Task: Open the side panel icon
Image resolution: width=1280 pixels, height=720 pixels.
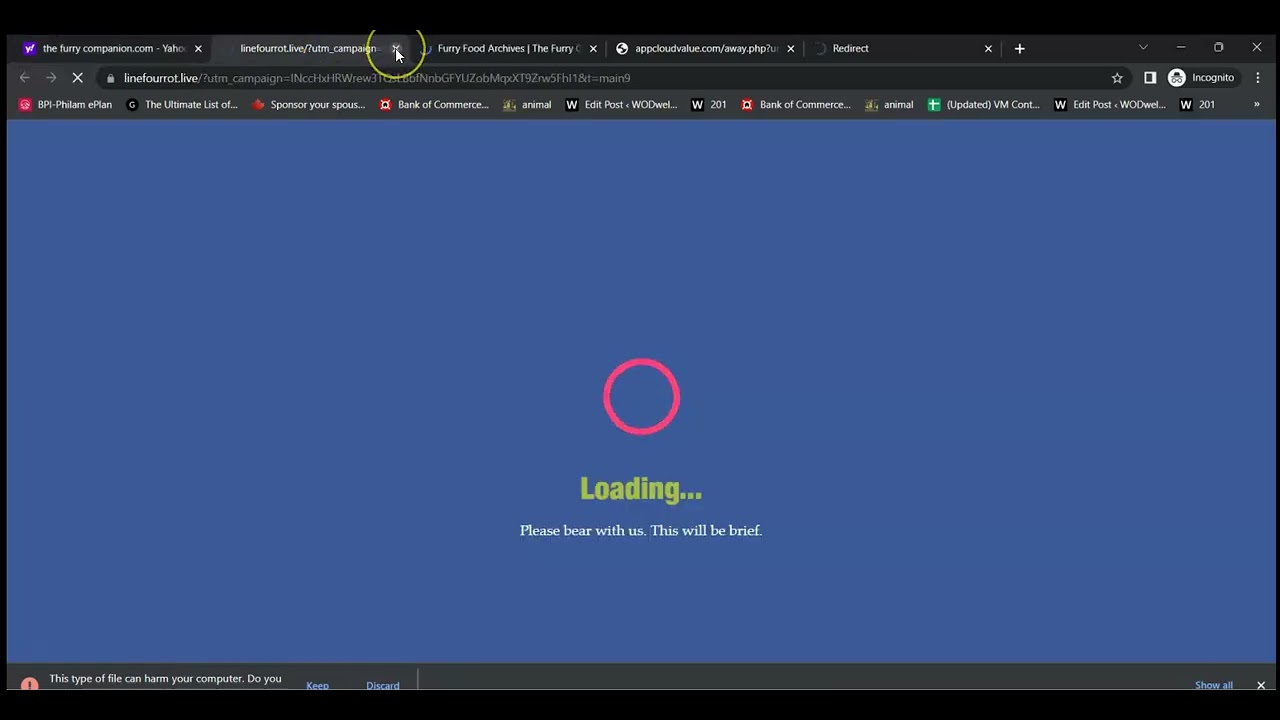Action: pos(1149,78)
